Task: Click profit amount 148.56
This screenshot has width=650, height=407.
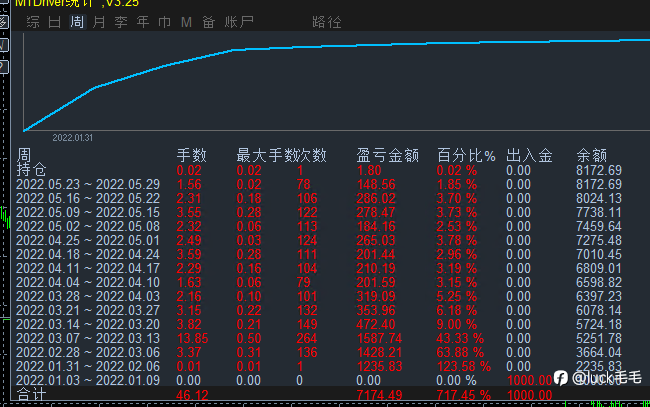Action: (x=376, y=184)
